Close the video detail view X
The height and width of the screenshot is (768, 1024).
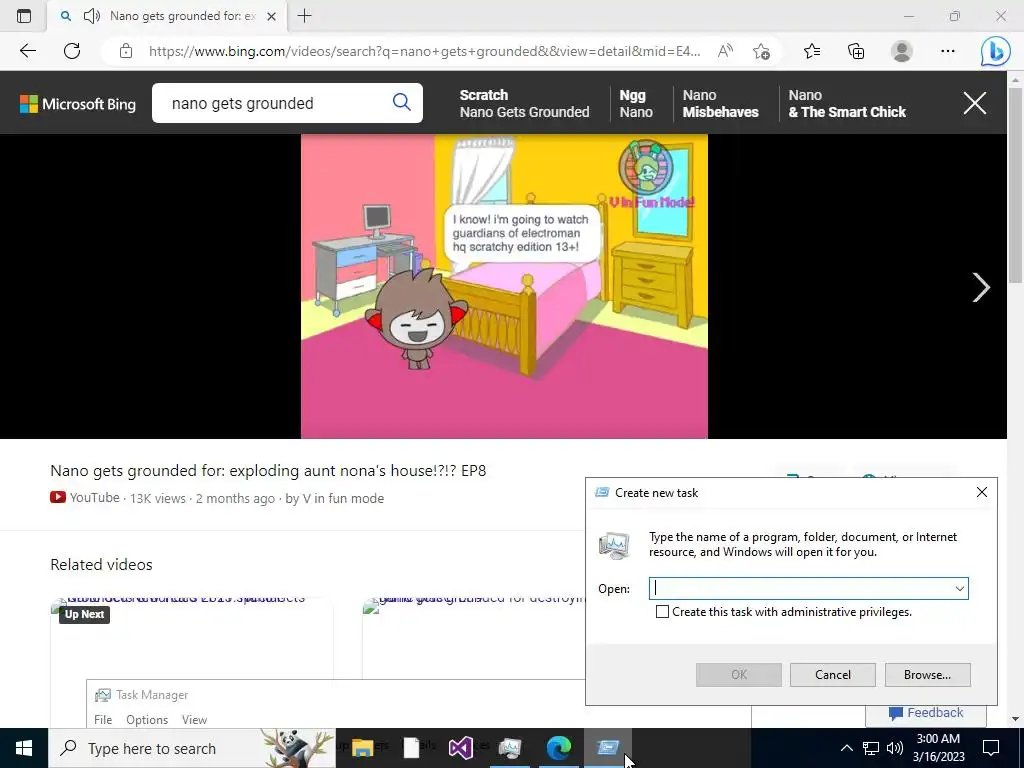[975, 103]
